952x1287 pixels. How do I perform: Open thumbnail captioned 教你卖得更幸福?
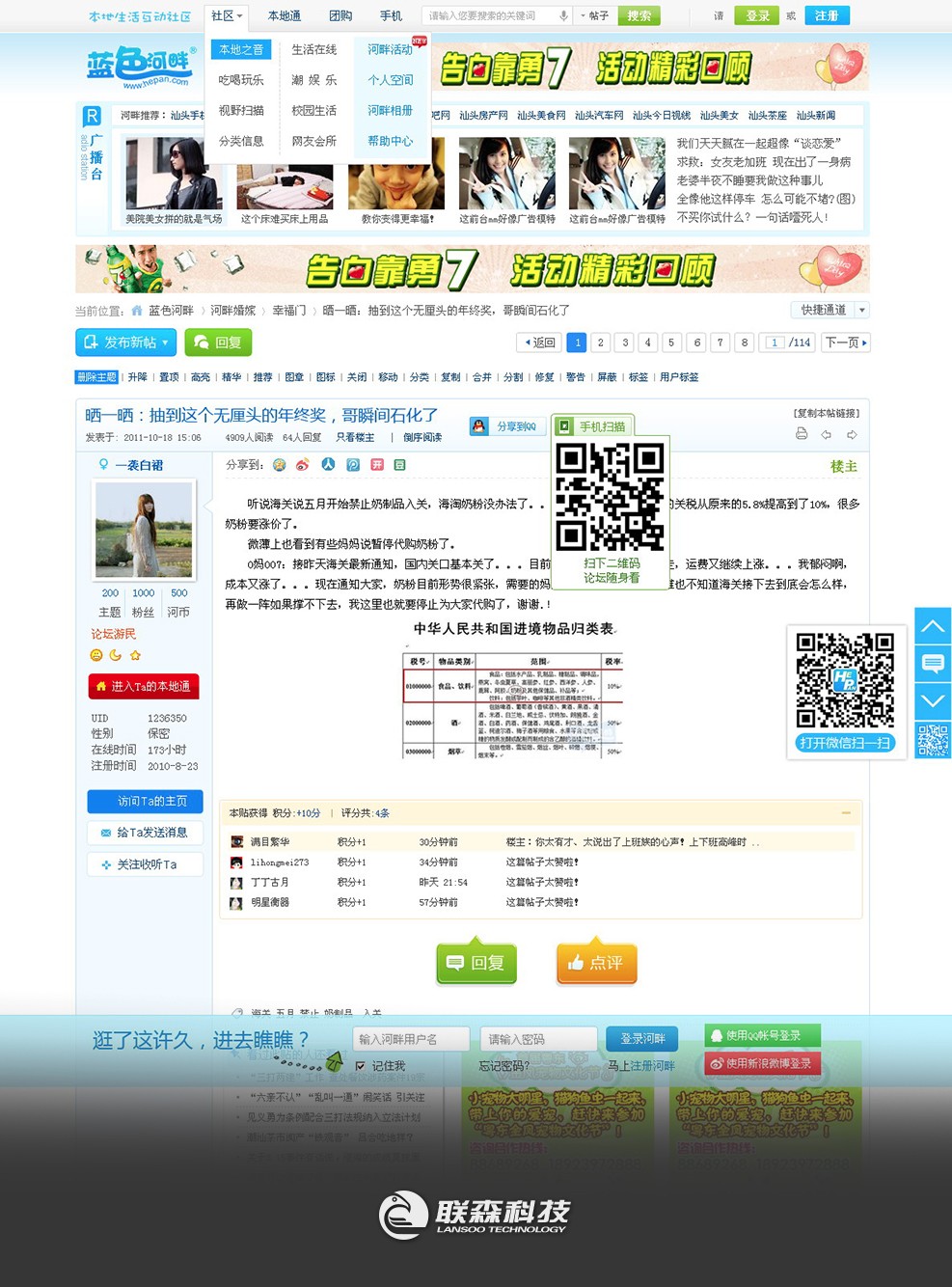click(396, 174)
